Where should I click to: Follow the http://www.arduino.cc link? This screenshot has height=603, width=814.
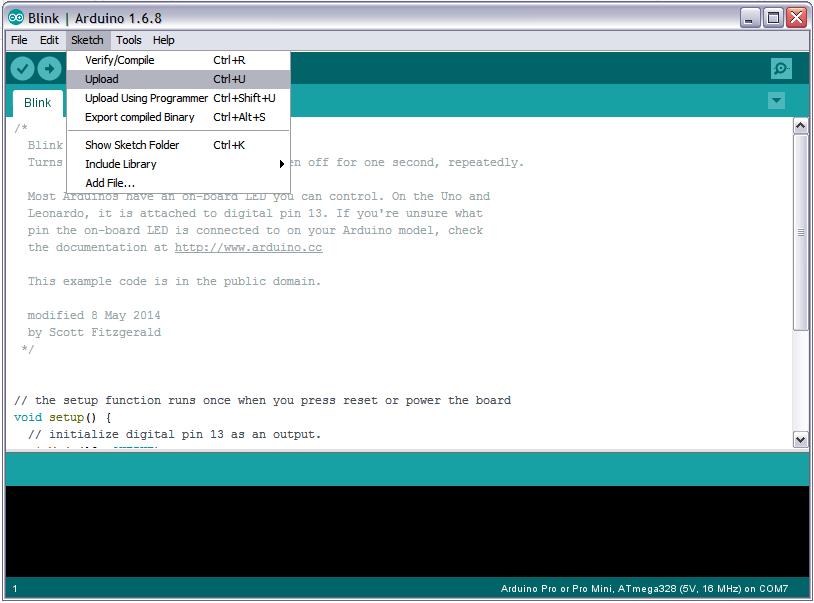click(248, 248)
